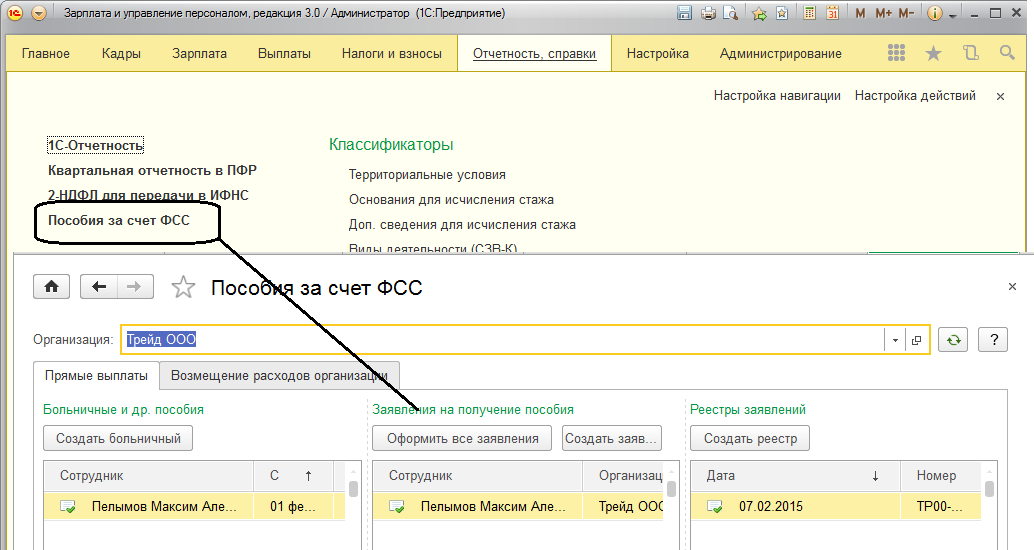Click the Home icon button
This screenshot has height=550, width=1034.
coord(51,287)
